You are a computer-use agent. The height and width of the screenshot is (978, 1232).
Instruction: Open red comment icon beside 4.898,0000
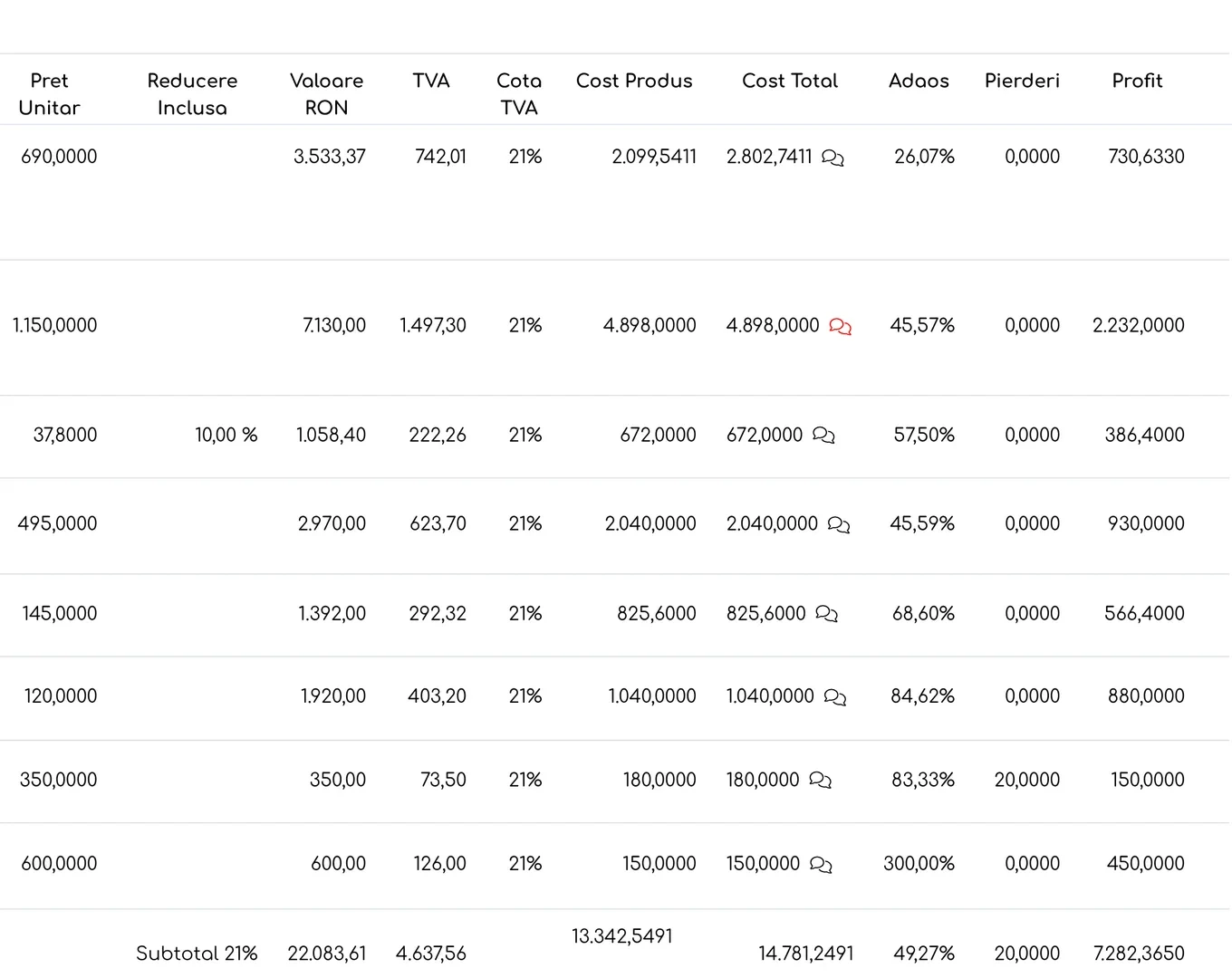click(840, 327)
